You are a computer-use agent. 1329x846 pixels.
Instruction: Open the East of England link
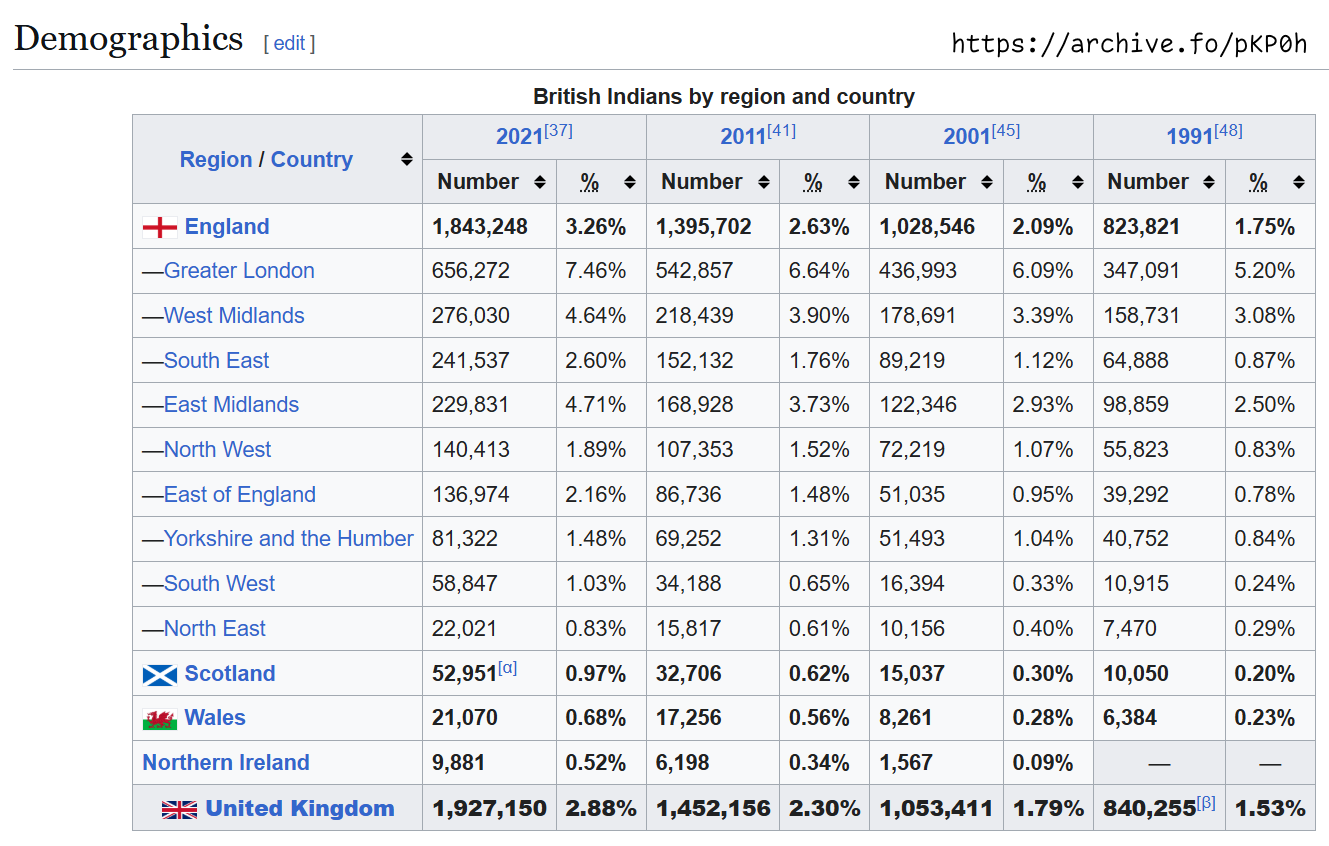240,495
